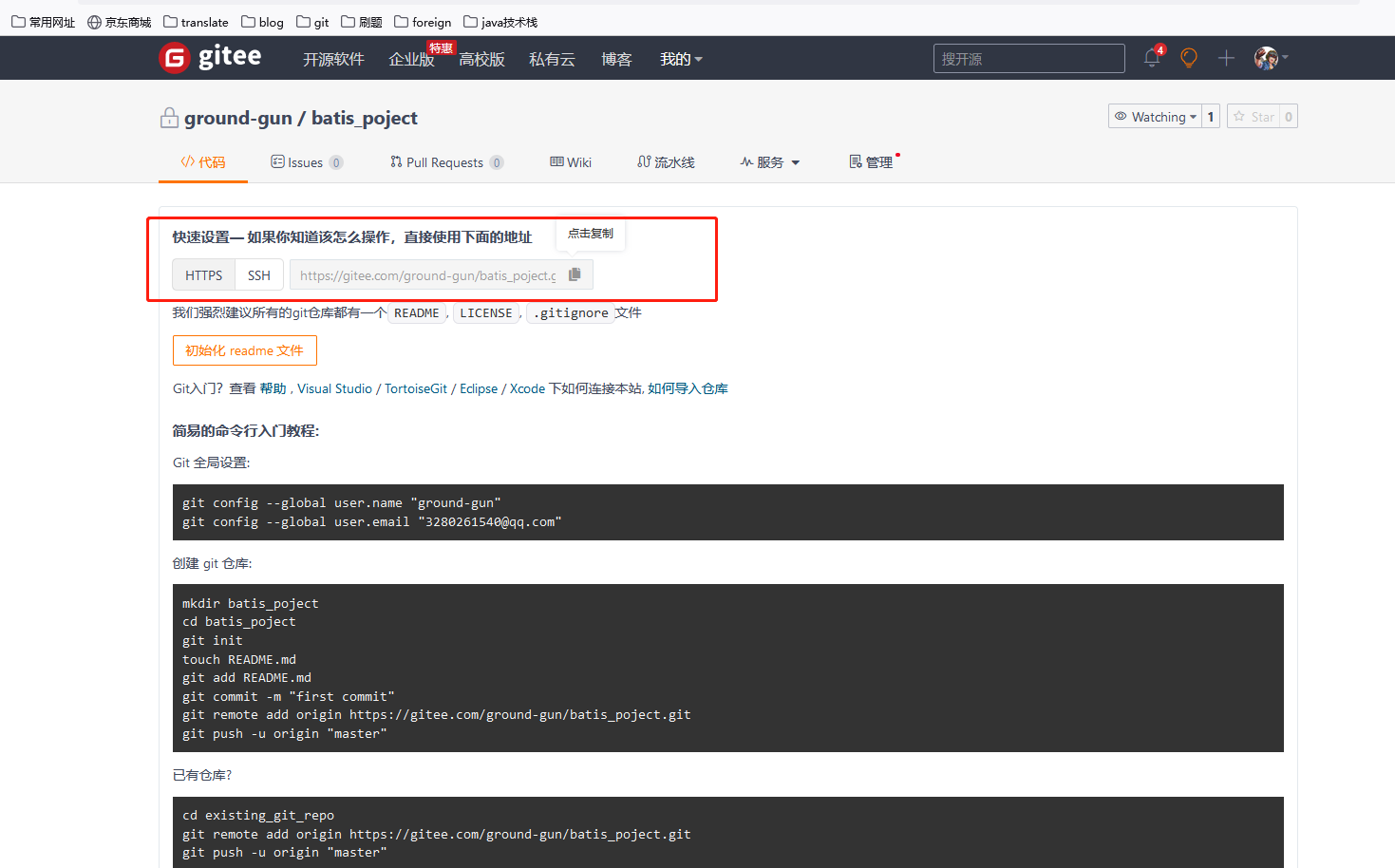1395x868 pixels.
Task: Click the lock icon beside repository name
Action: pos(169,118)
